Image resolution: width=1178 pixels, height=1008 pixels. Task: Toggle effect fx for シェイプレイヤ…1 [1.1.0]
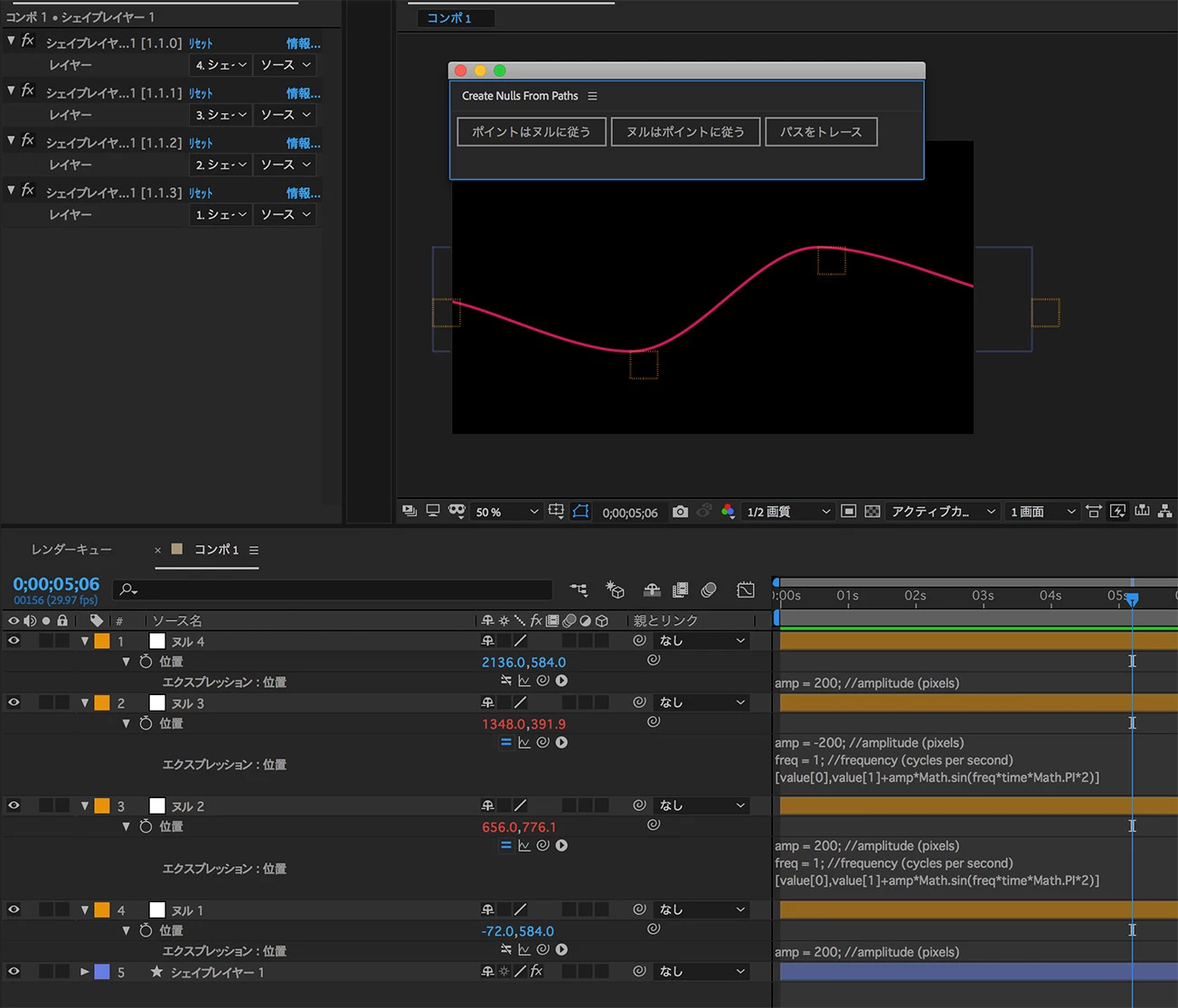click(28, 42)
